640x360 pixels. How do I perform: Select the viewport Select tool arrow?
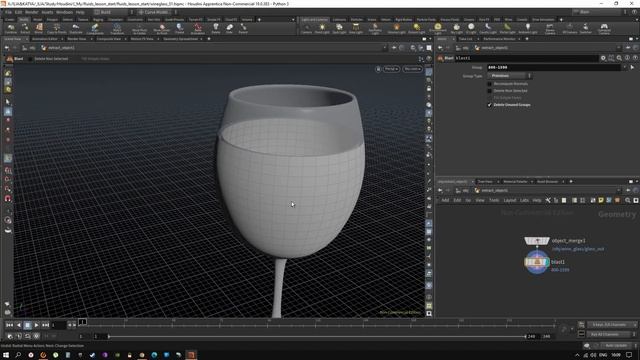[x=8, y=102]
